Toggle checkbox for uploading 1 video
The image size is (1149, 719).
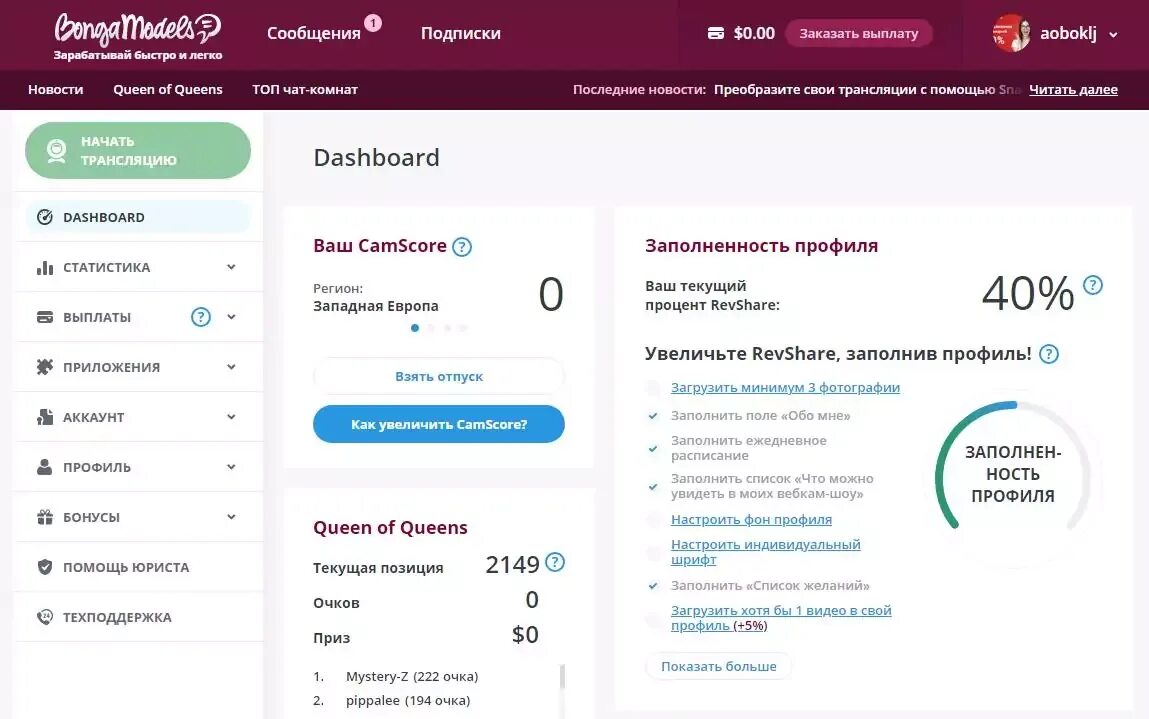coord(653,619)
